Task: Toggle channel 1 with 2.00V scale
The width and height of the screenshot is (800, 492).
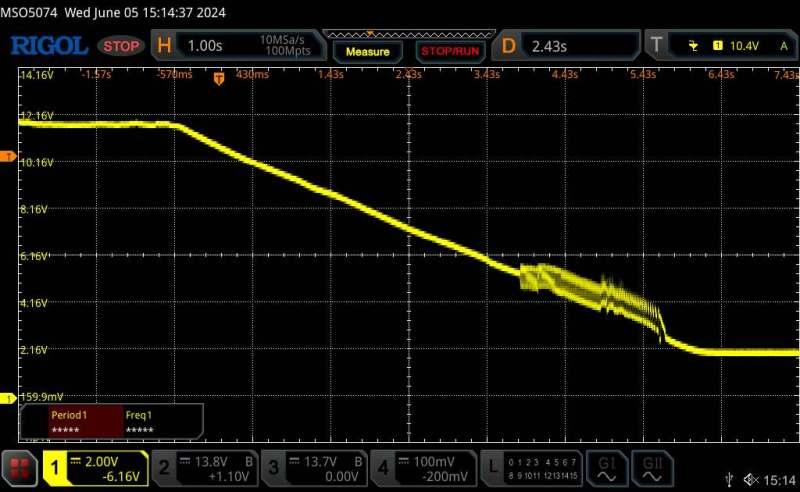Action: click(95, 467)
